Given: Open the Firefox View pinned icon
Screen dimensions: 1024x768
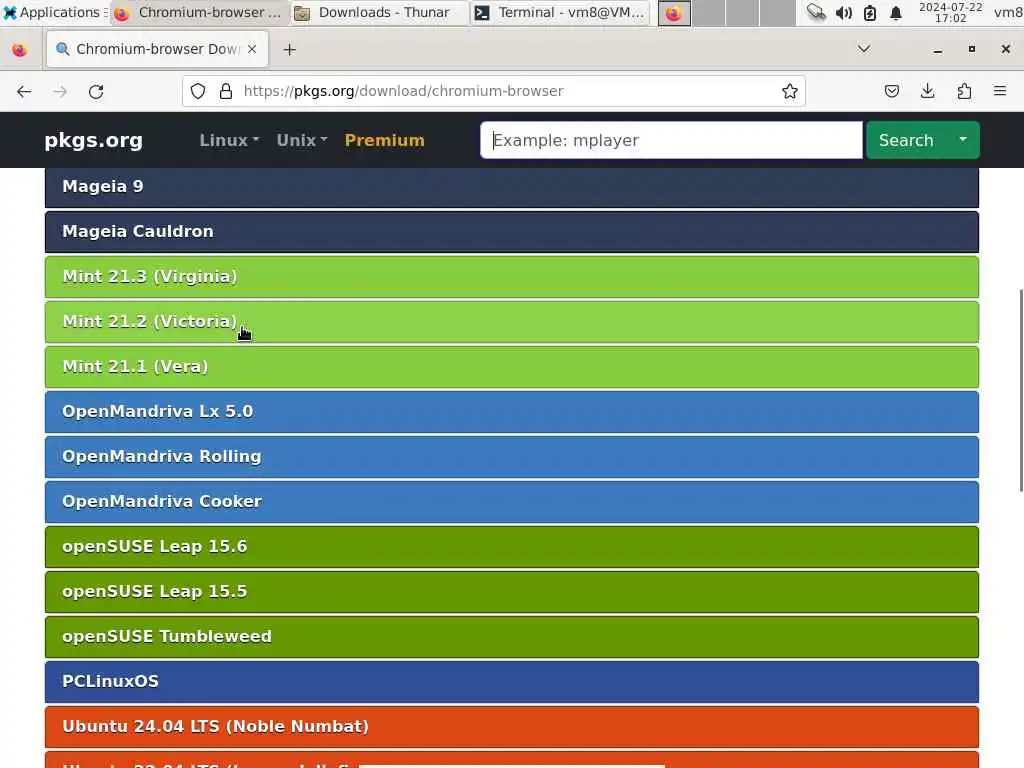Looking at the screenshot, I should (x=20, y=50).
